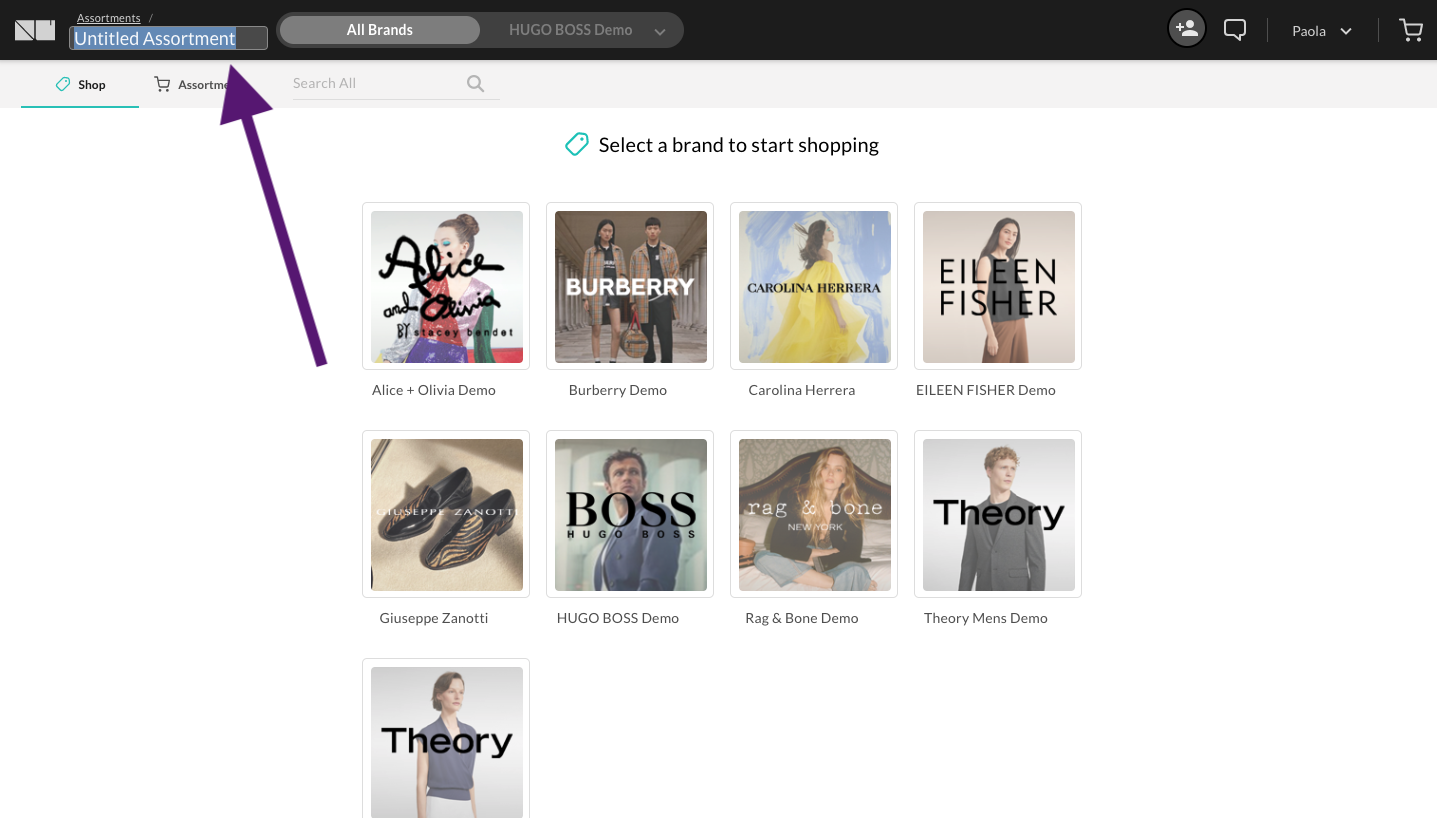
Task: Click the Burberry Demo label
Action: 618,390
